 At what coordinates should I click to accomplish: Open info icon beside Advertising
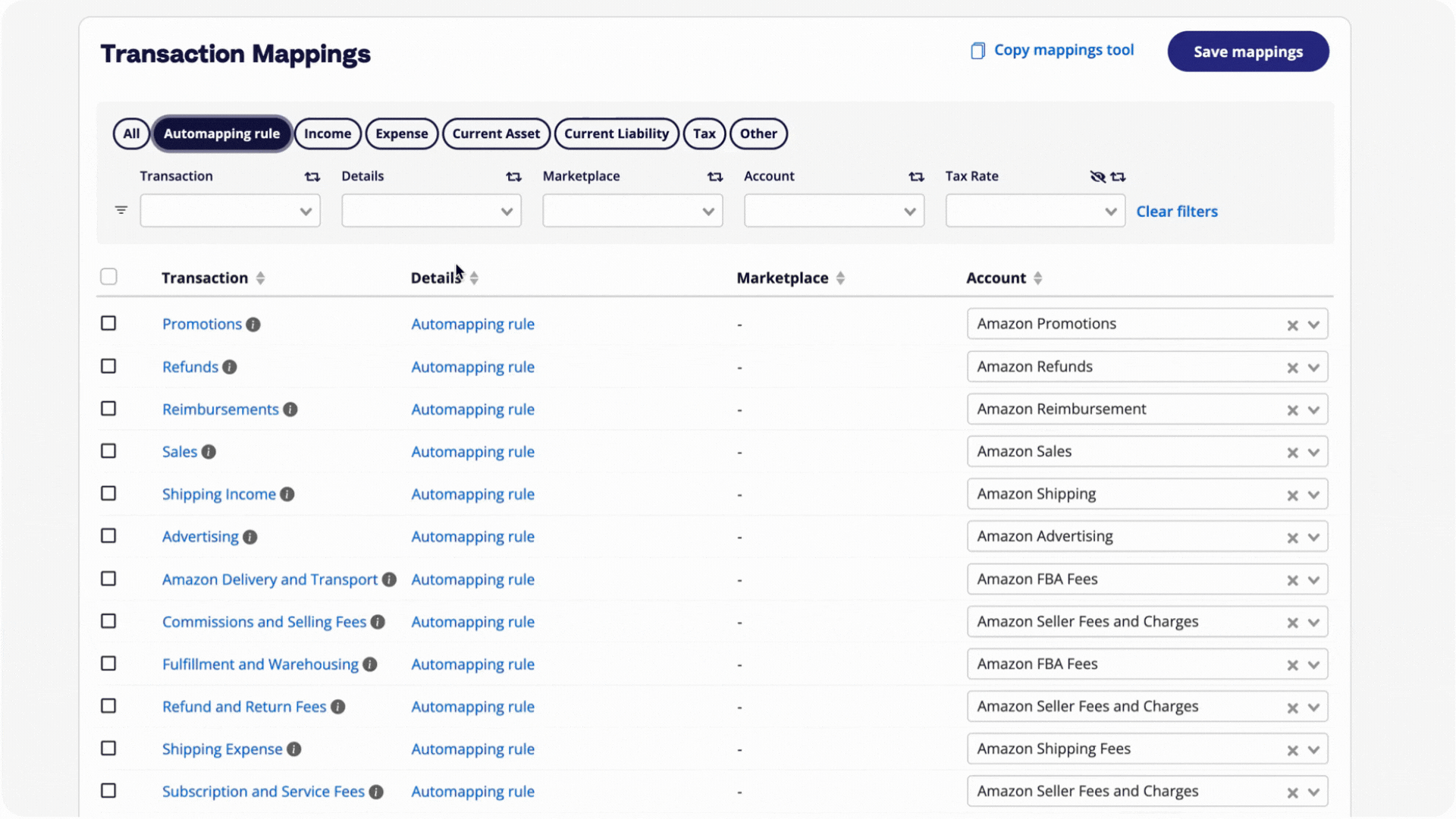tap(250, 537)
